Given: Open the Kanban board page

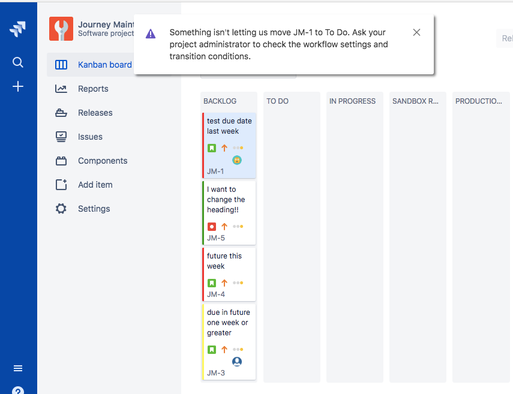Looking at the screenshot, I should [x=105, y=65].
